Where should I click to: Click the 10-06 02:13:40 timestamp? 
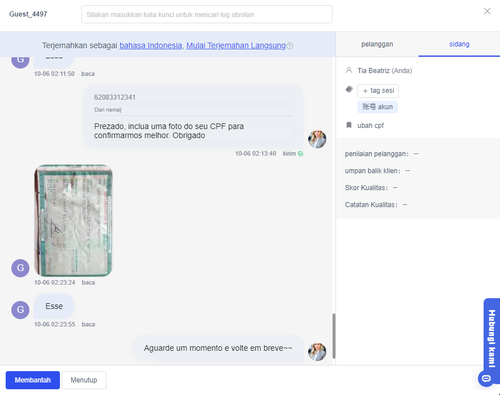point(256,154)
